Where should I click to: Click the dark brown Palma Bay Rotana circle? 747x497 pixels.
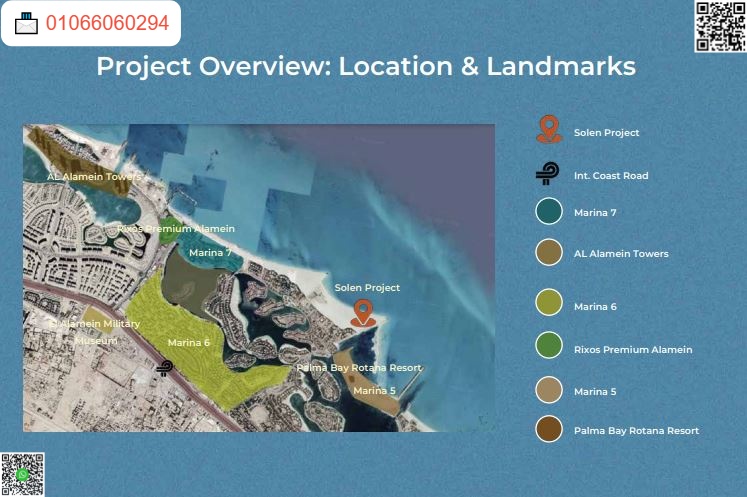click(549, 429)
